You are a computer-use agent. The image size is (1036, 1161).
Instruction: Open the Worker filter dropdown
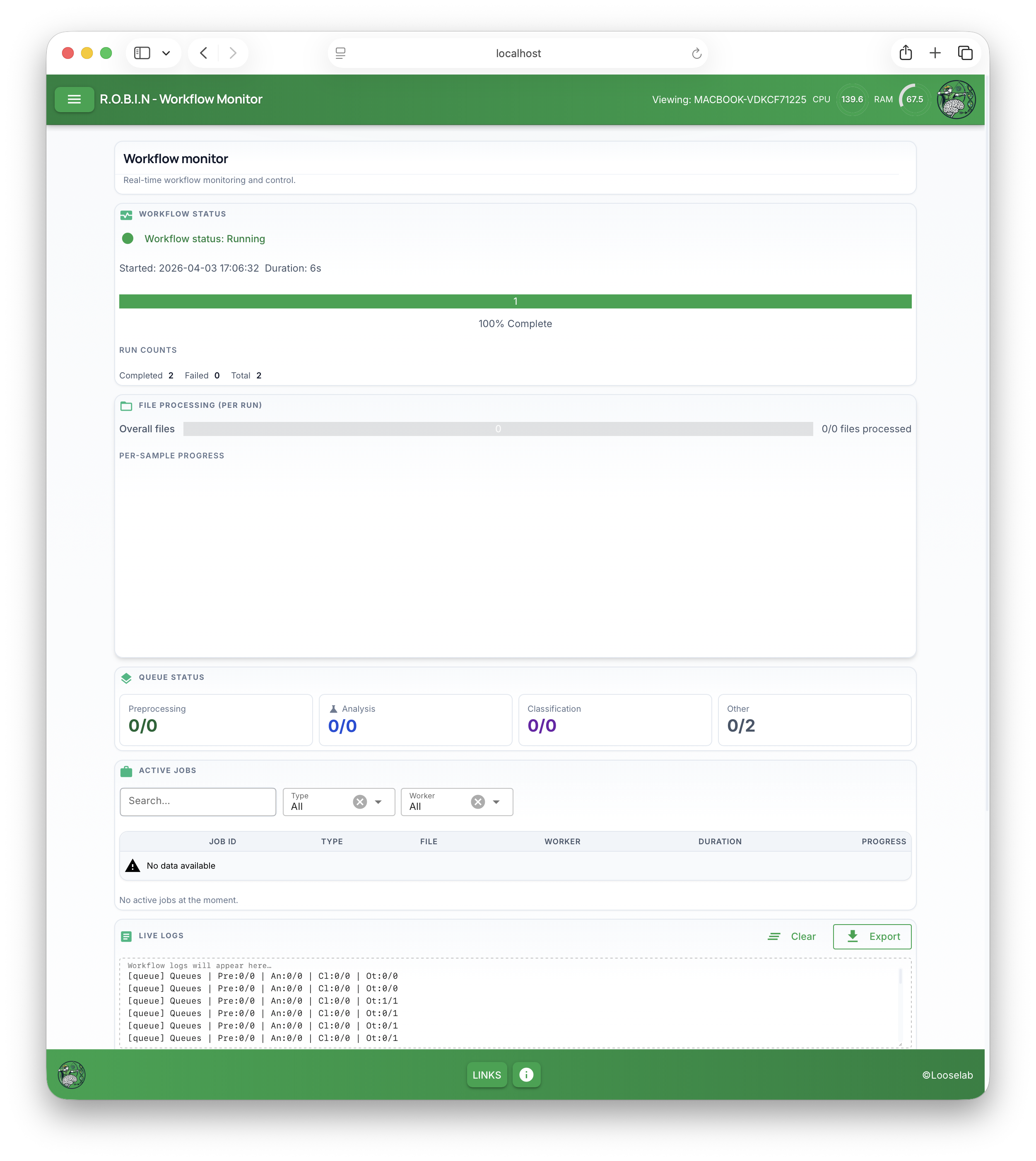pos(496,802)
